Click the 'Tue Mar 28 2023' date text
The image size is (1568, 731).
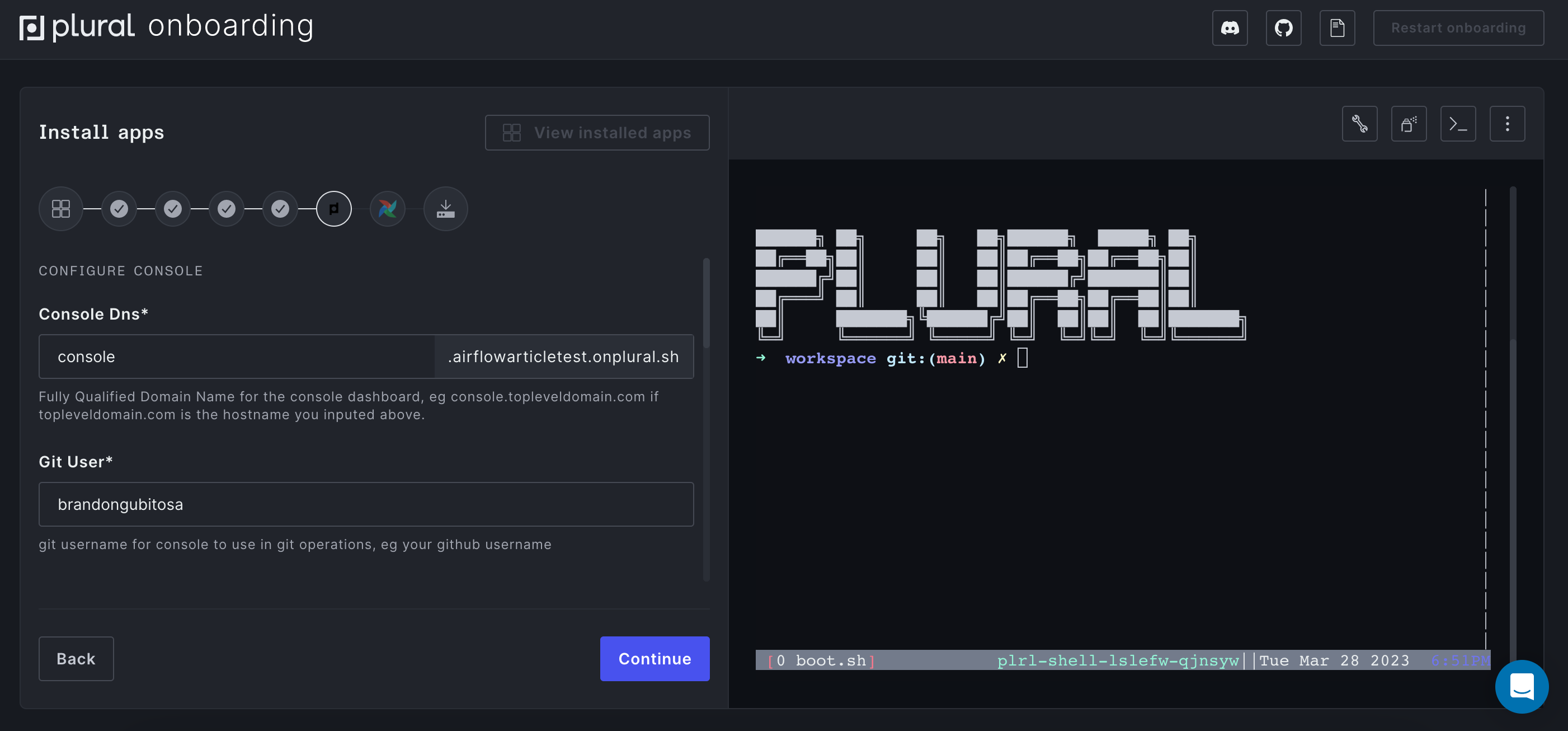(x=1334, y=660)
